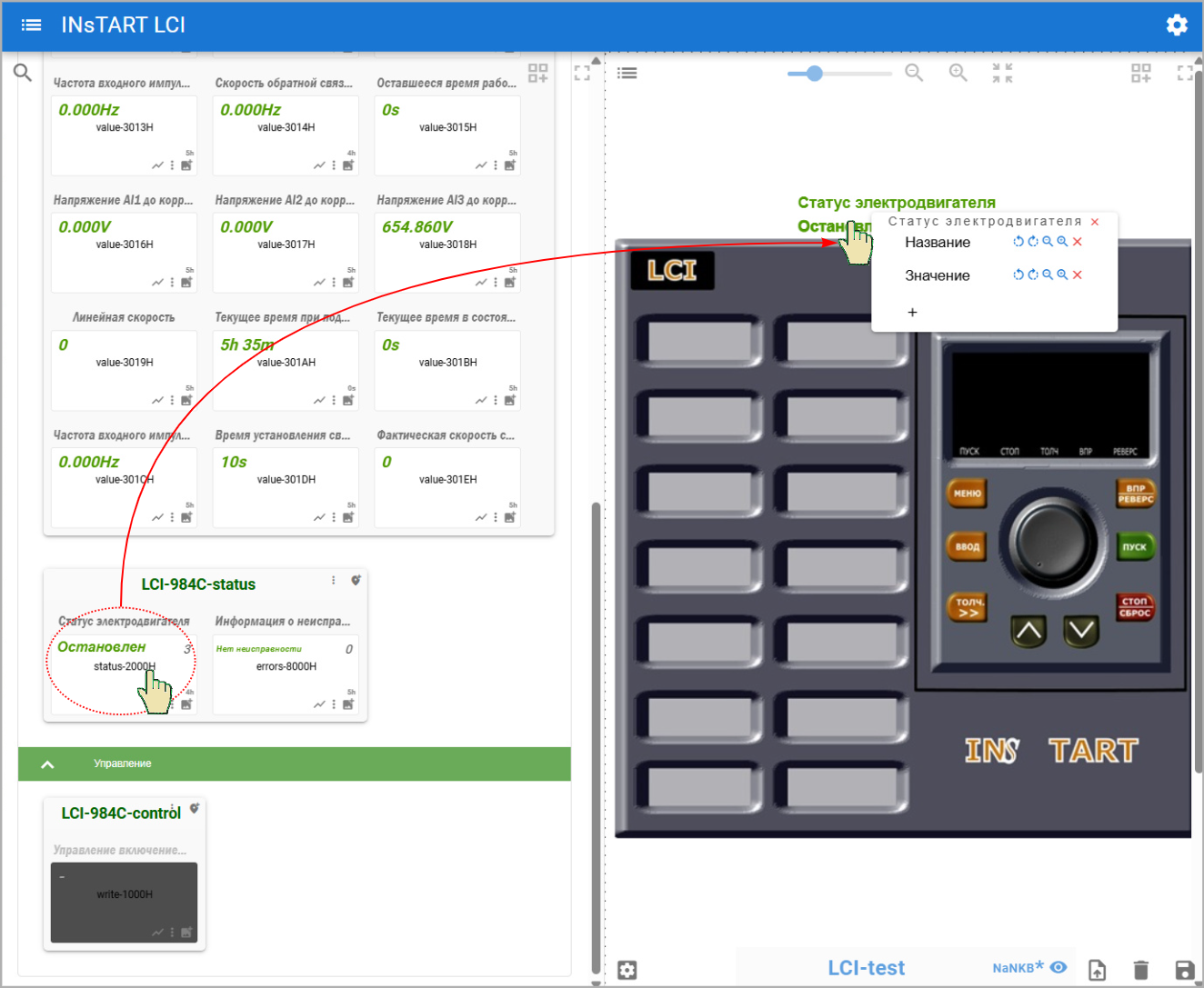Open the list icon above the LCI mimic
Screen dimensions: 1204x988
[x=627, y=73]
